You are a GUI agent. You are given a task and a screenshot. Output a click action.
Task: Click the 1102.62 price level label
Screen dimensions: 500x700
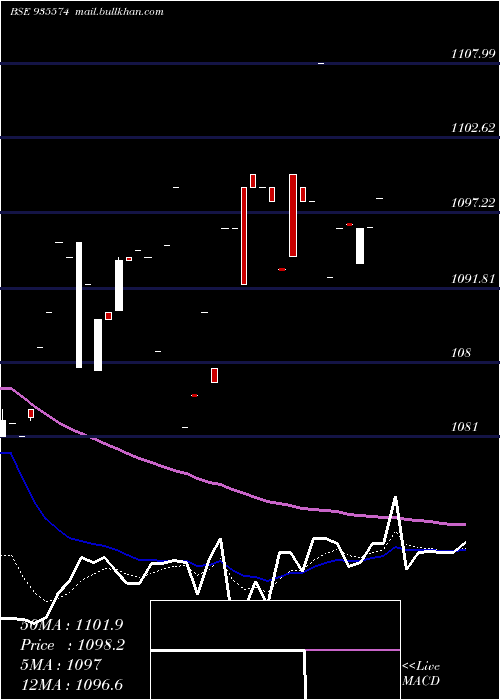473,128
